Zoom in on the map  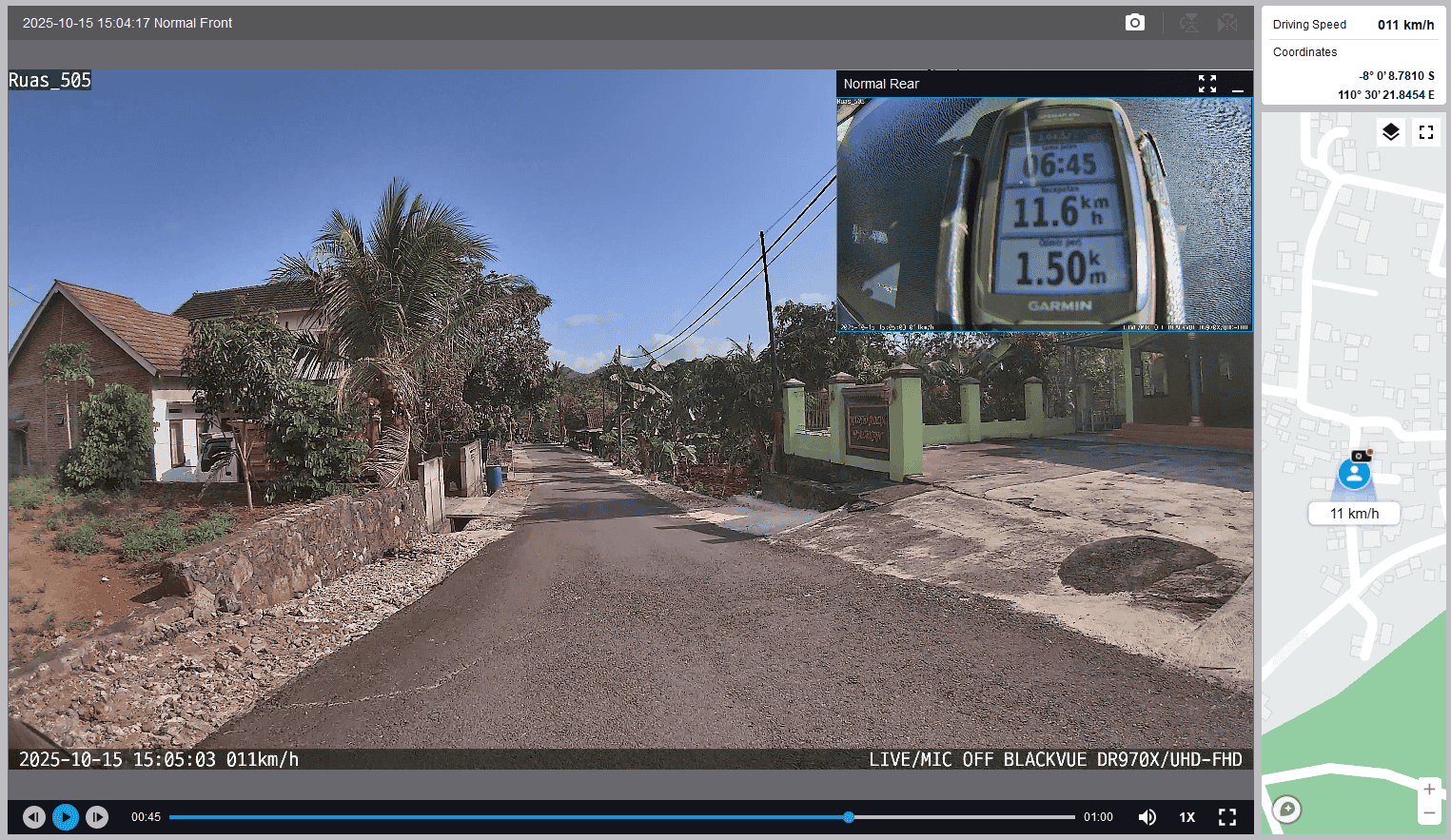pyautogui.click(x=1428, y=790)
